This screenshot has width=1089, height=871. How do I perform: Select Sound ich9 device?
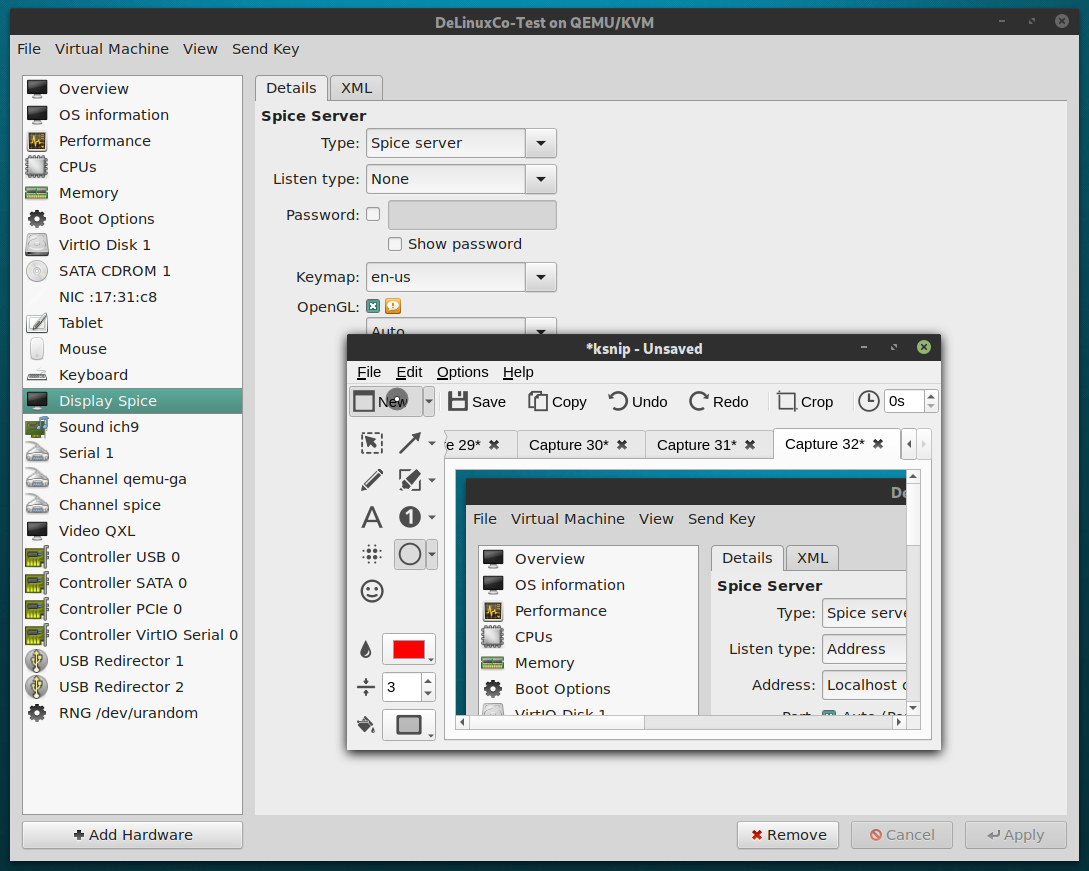(x=132, y=426)
